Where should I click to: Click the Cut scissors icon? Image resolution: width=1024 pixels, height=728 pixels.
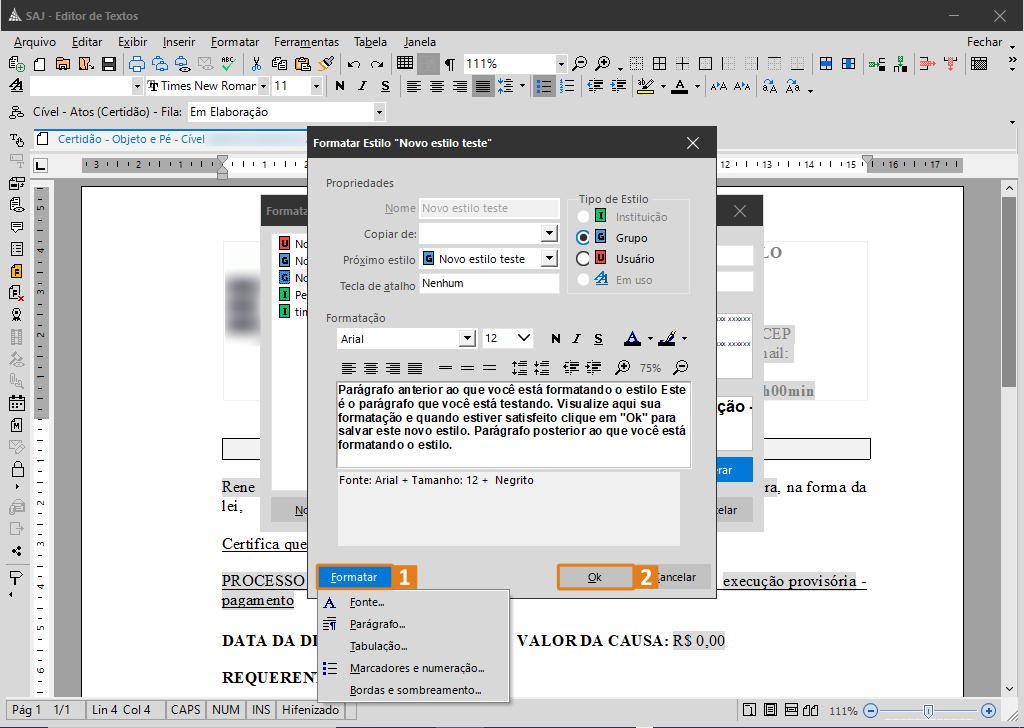(x=256, y=64)
